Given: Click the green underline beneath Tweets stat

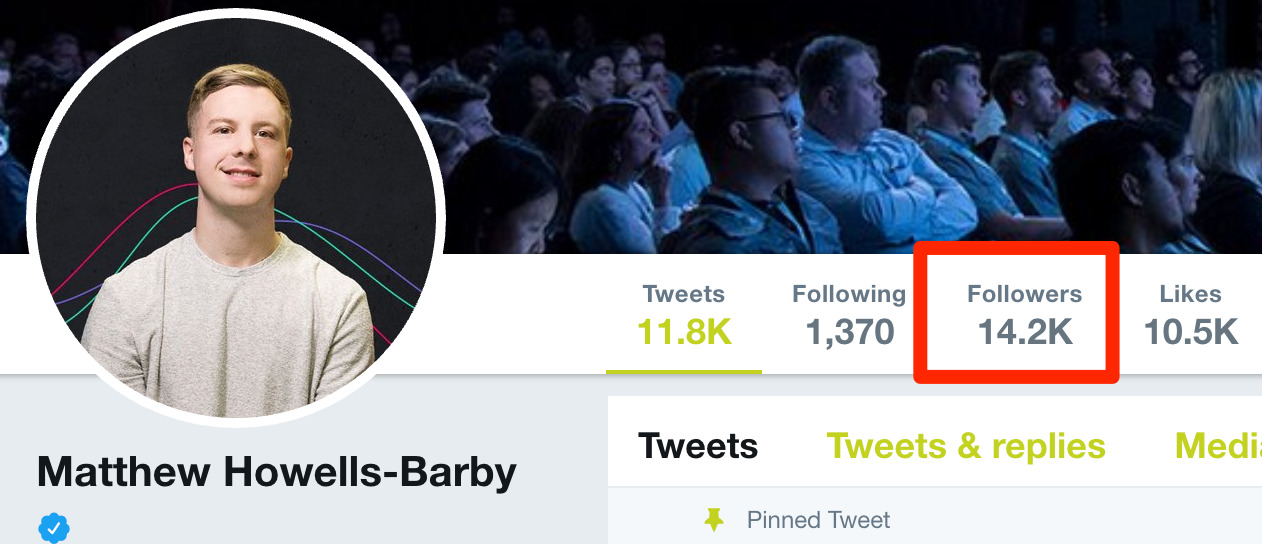Looking at the screenshot, I should coord(684,371).
